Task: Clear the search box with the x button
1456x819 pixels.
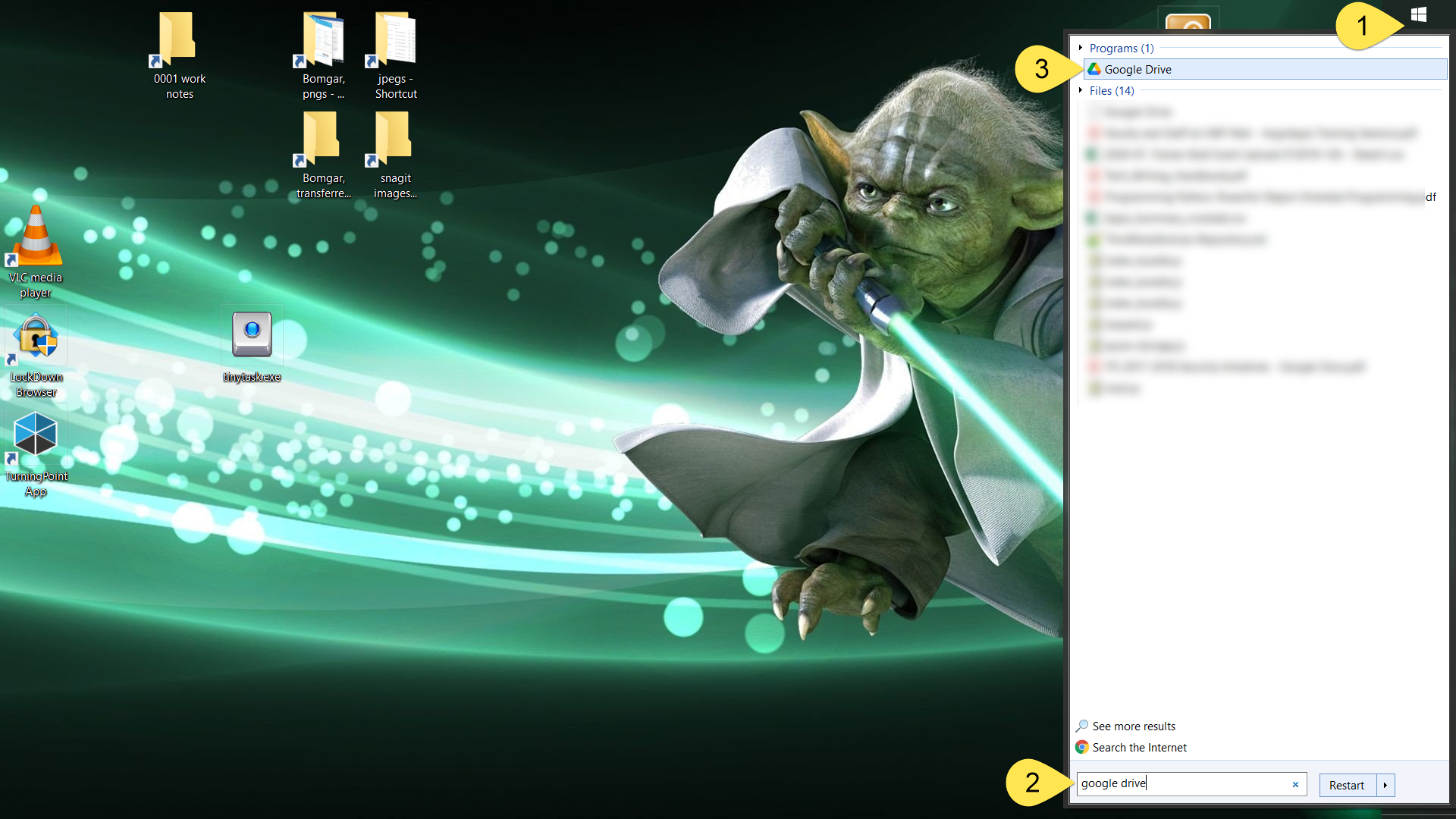Action: pyautogui.click(x=1295, y=785)
